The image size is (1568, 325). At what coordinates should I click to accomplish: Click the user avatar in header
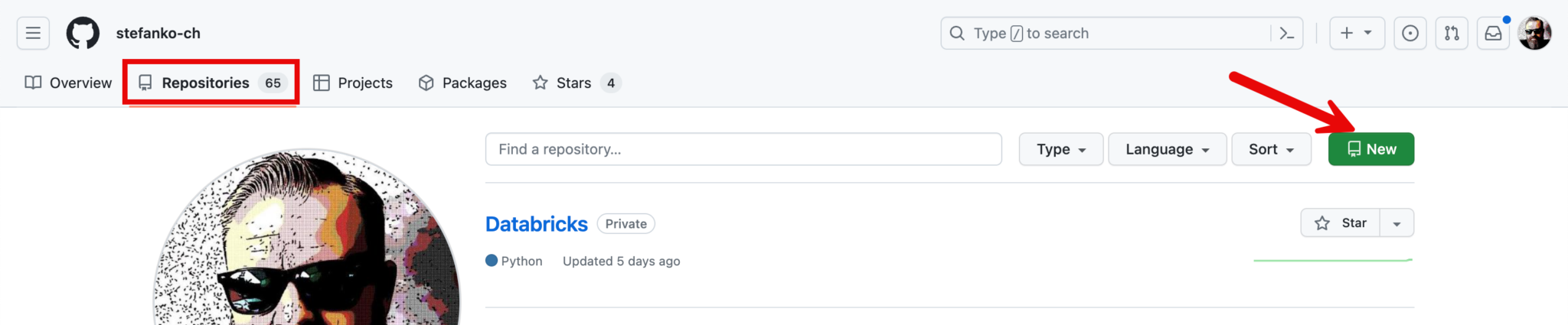[1534, 33]
